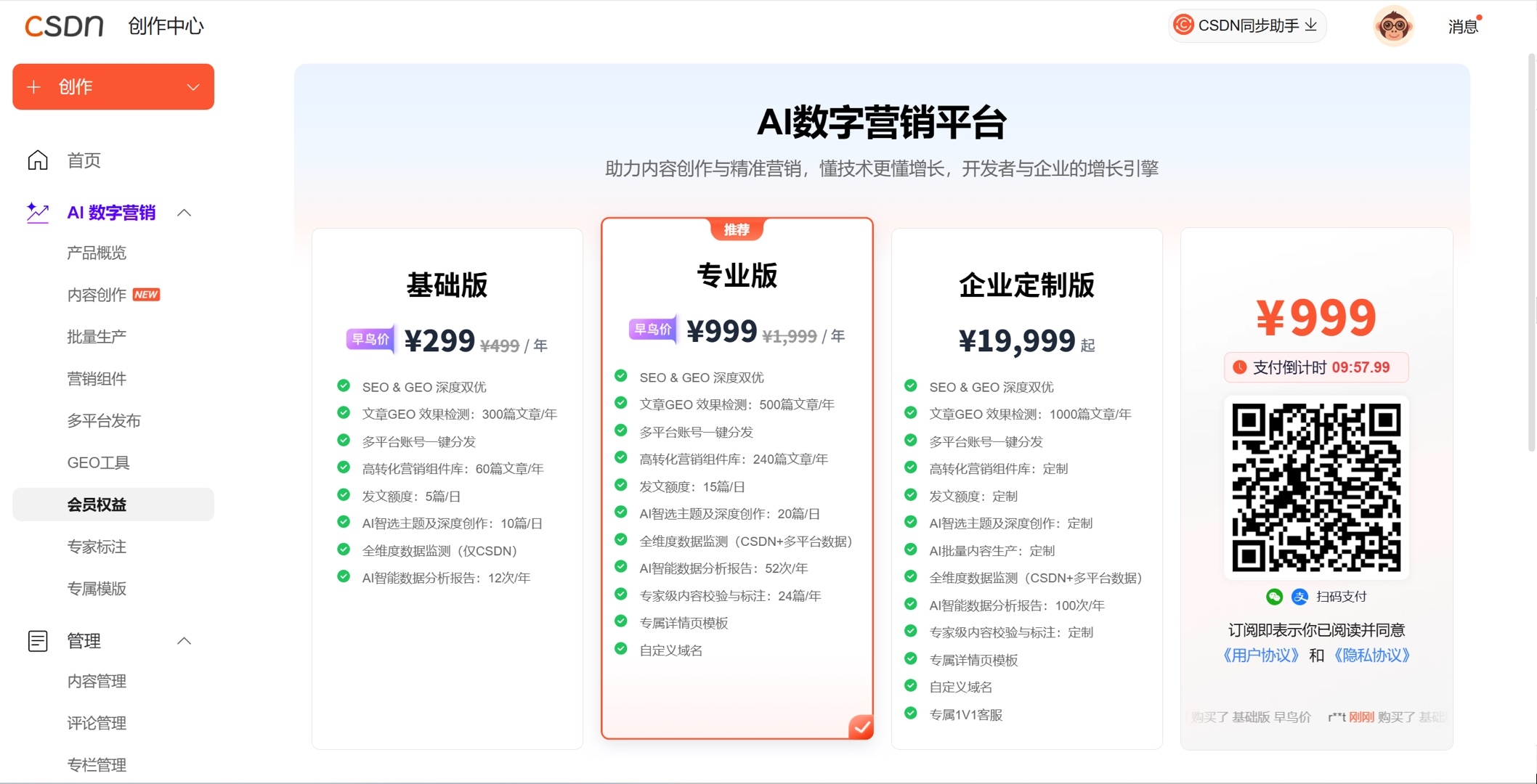Click the CSDN logo
This screenshot has height=784, width=1537.
(64, 26)
